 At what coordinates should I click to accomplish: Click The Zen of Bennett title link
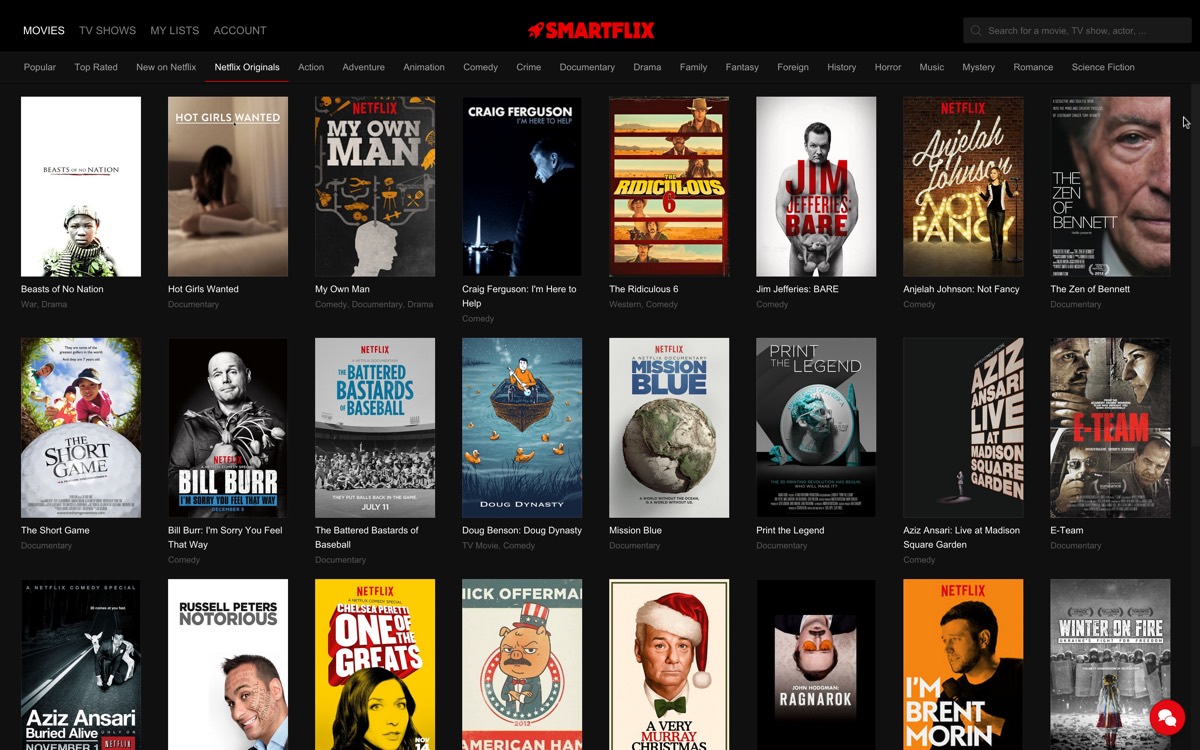pyautogui.click(x=1090, y=289)
